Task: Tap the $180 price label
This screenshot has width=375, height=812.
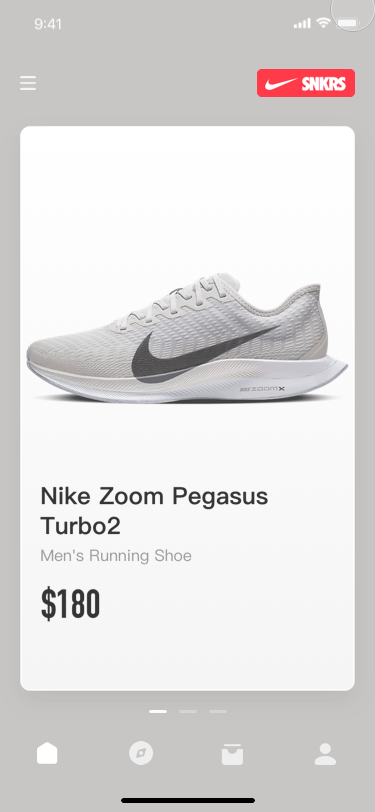Action: click(x=70, y=604)
